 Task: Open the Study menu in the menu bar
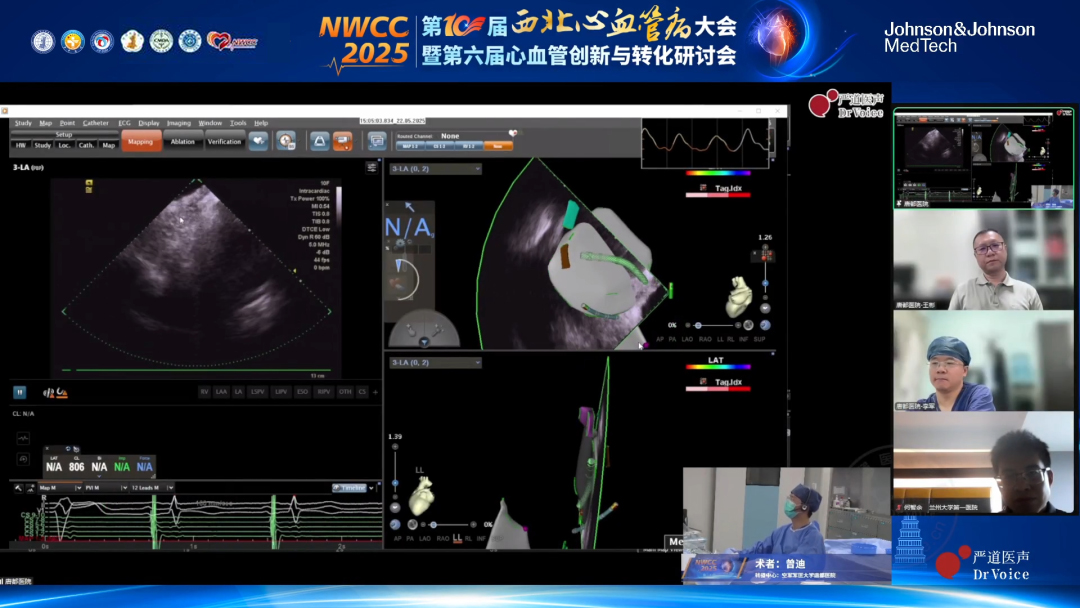23,123
